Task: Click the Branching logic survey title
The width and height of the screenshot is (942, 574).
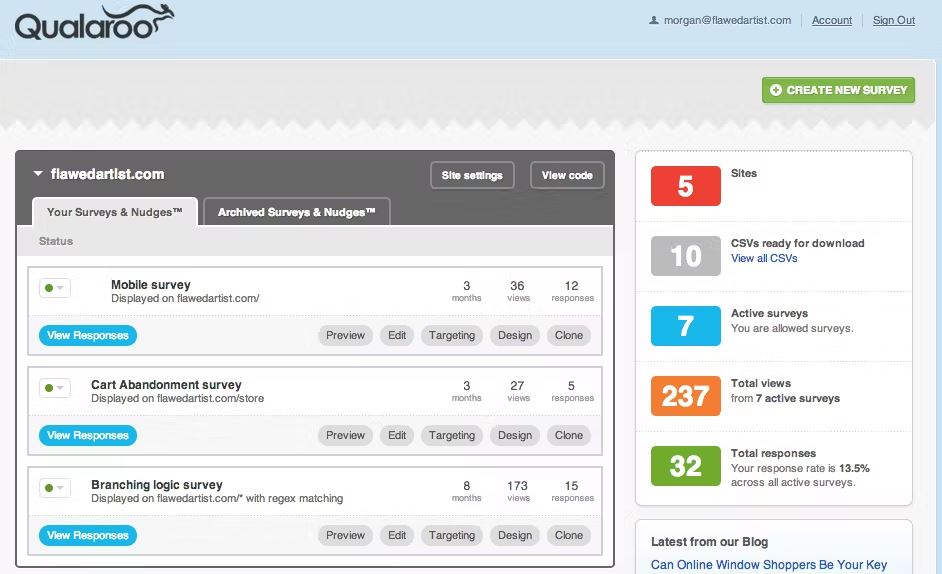Action: [x=157, y=484]
